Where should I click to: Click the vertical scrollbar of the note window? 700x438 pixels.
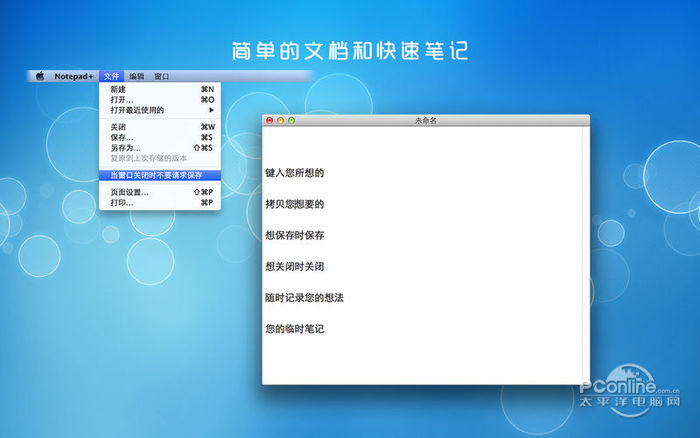(x=586, y=255)
